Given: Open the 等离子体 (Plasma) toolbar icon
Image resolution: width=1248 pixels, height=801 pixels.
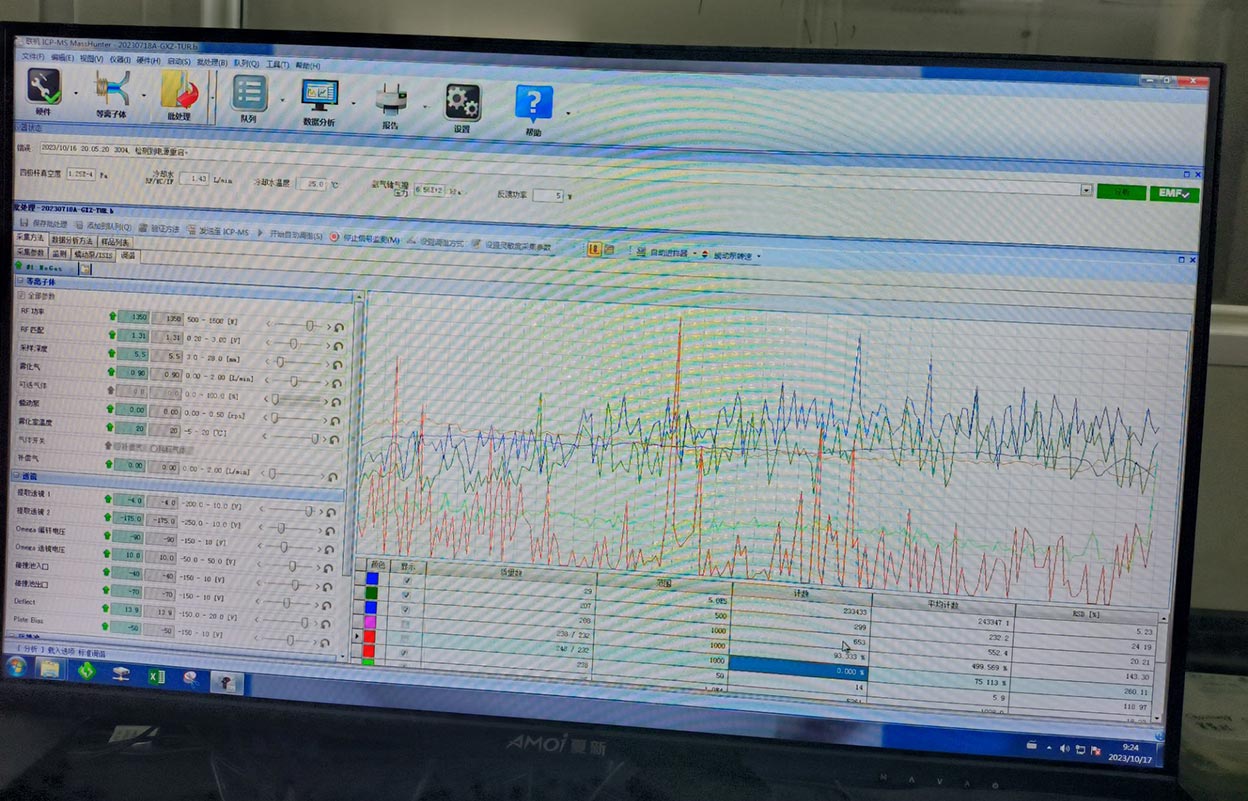Looking at the screenshot, I should point(112,91).
